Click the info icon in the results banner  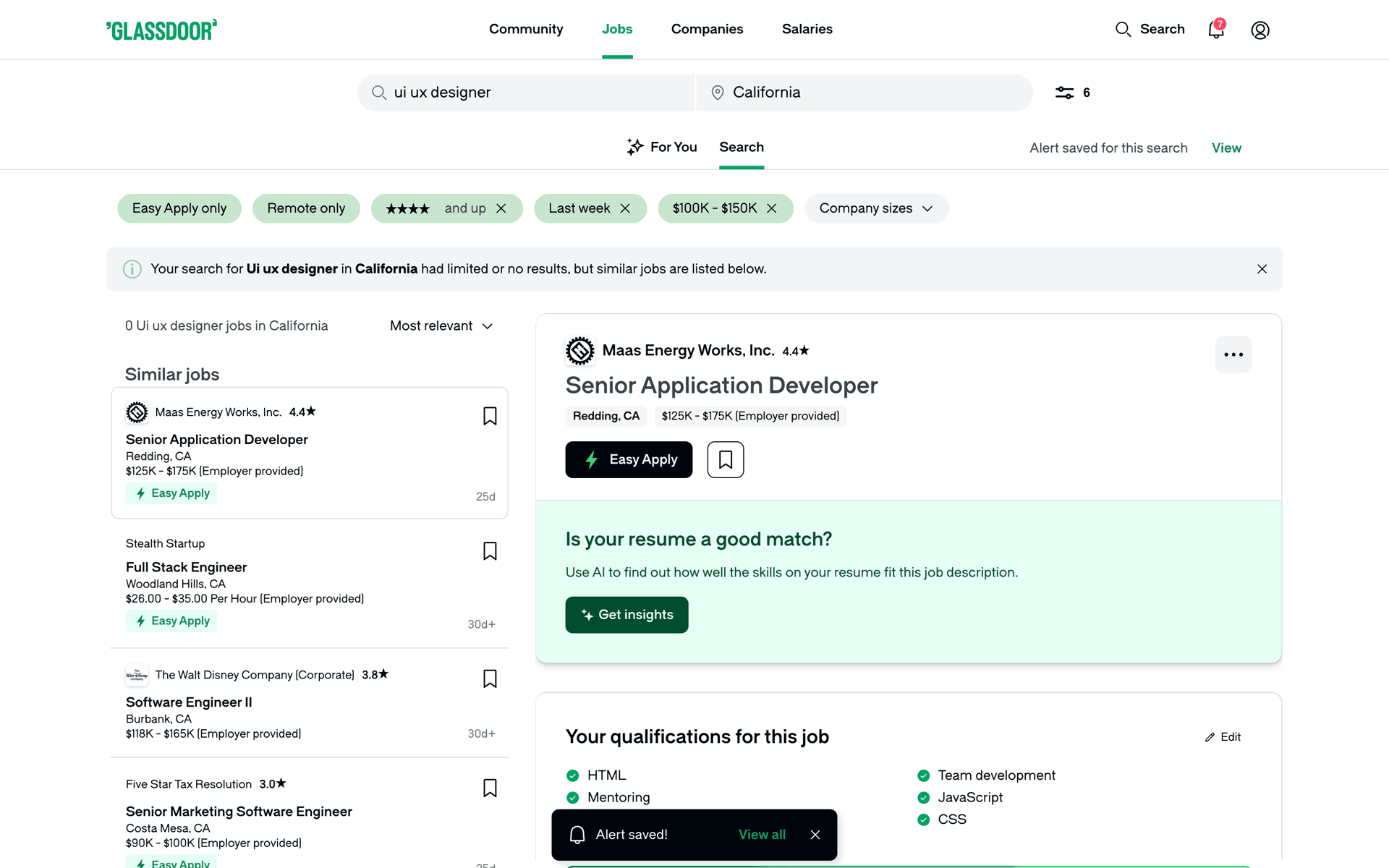(132, 269)
